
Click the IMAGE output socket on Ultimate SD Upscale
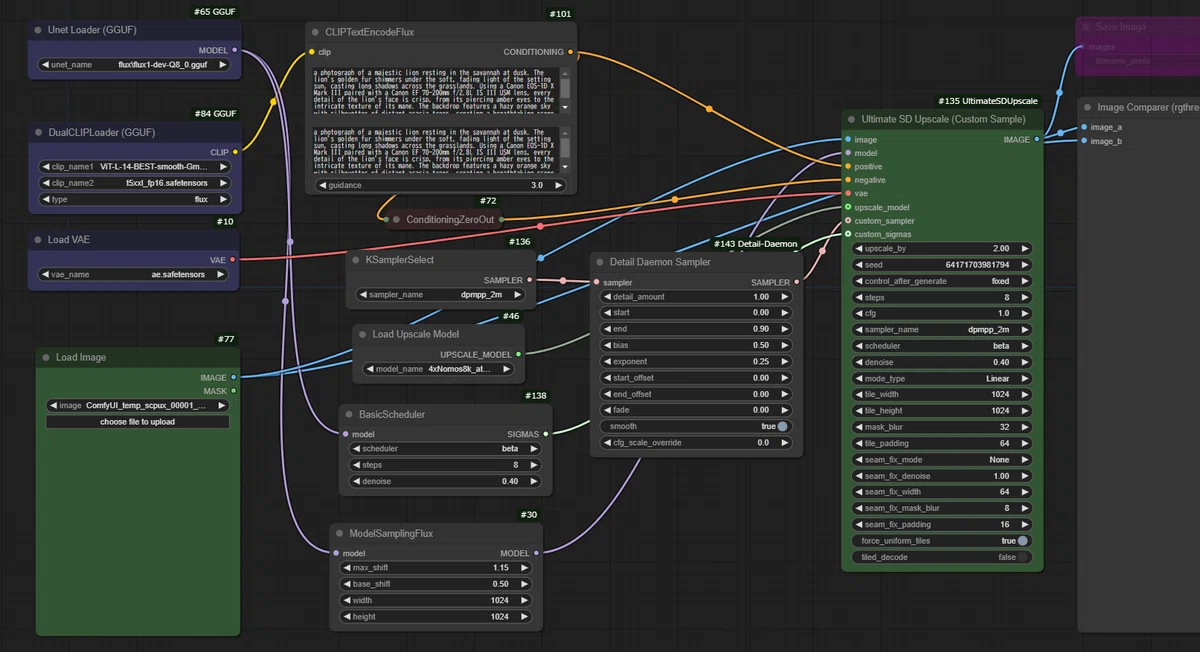[1037, 140]
